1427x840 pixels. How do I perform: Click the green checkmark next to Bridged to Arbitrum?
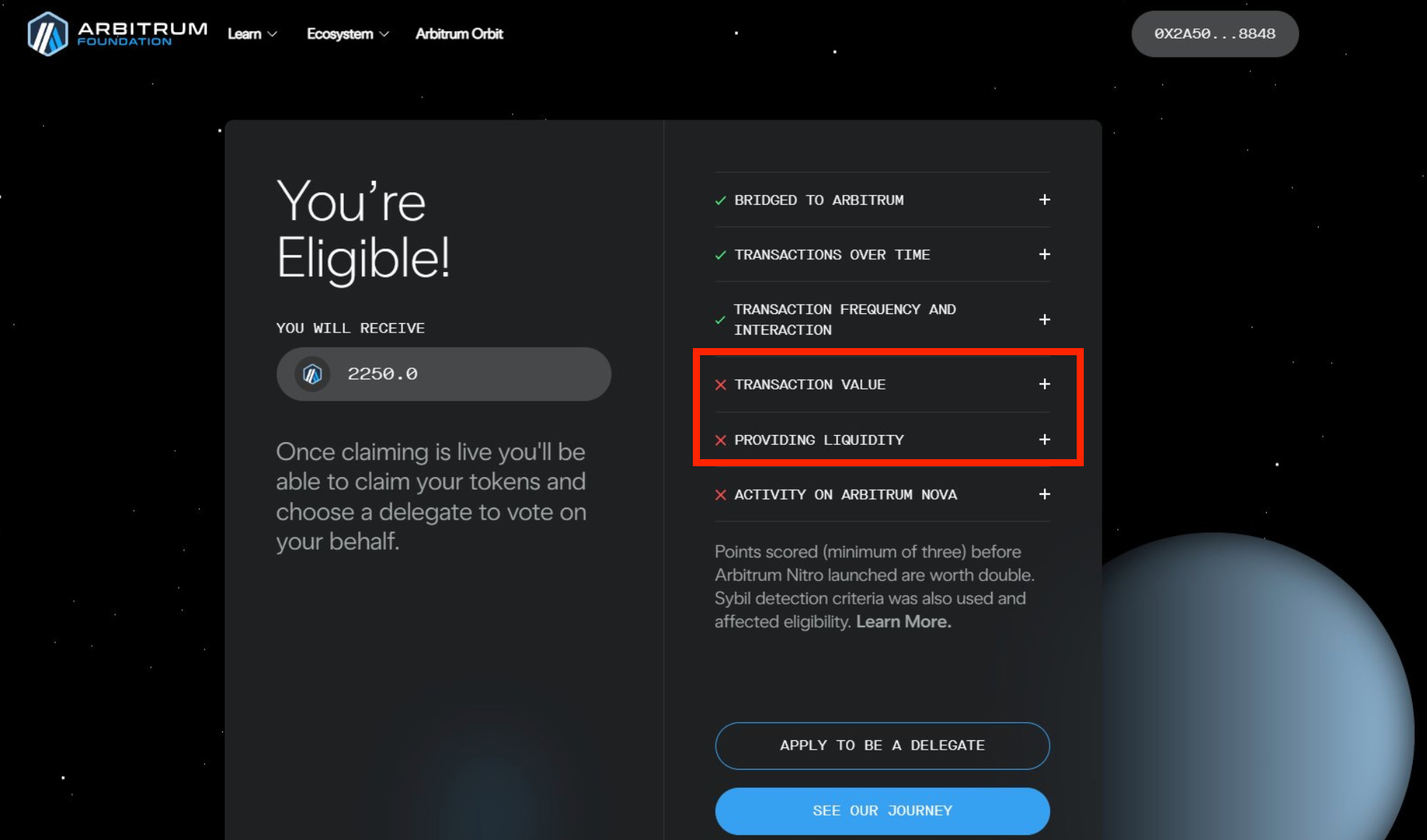click(x=721, y=201)
